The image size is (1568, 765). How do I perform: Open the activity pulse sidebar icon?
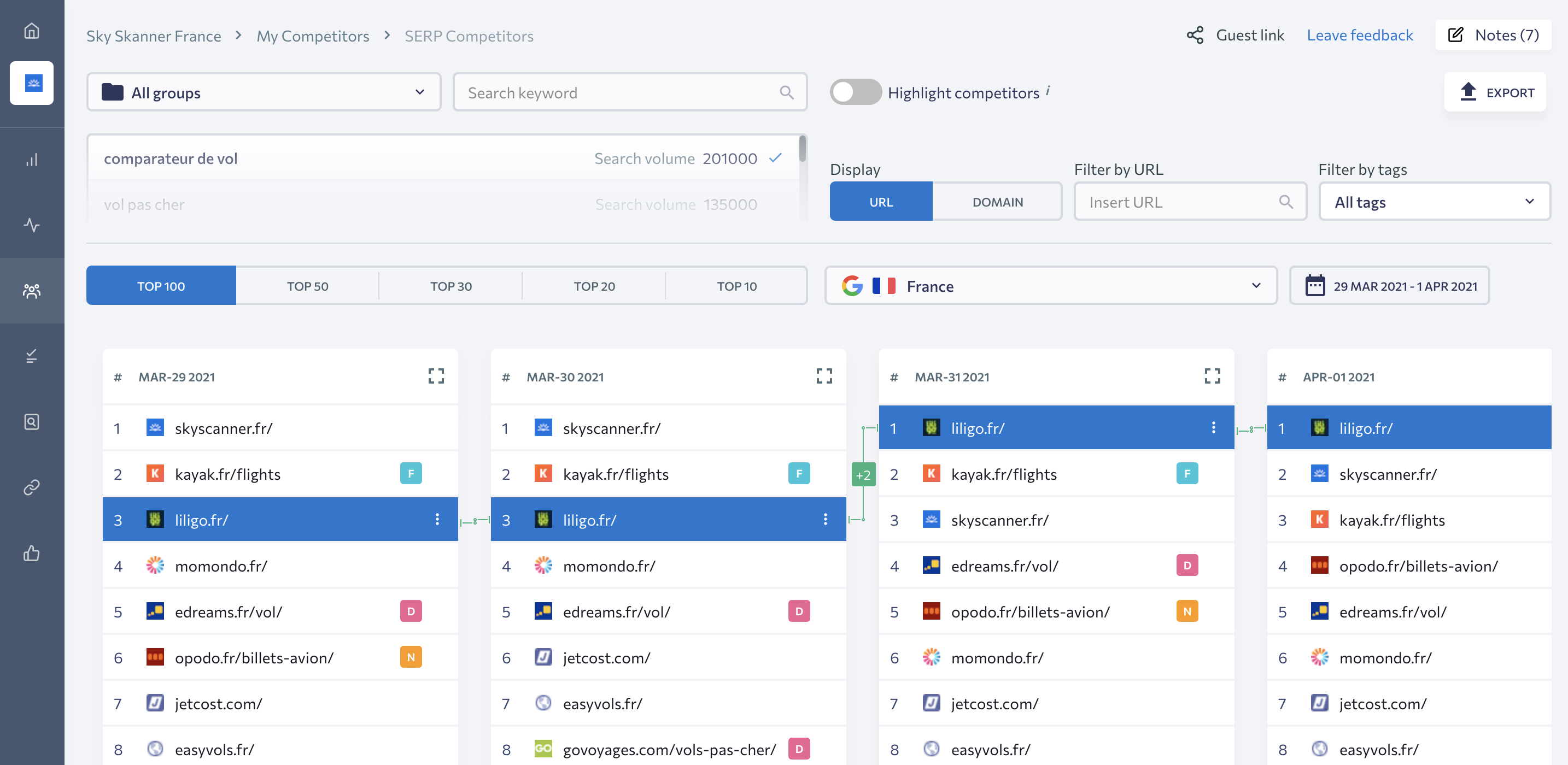click(32, 225)
